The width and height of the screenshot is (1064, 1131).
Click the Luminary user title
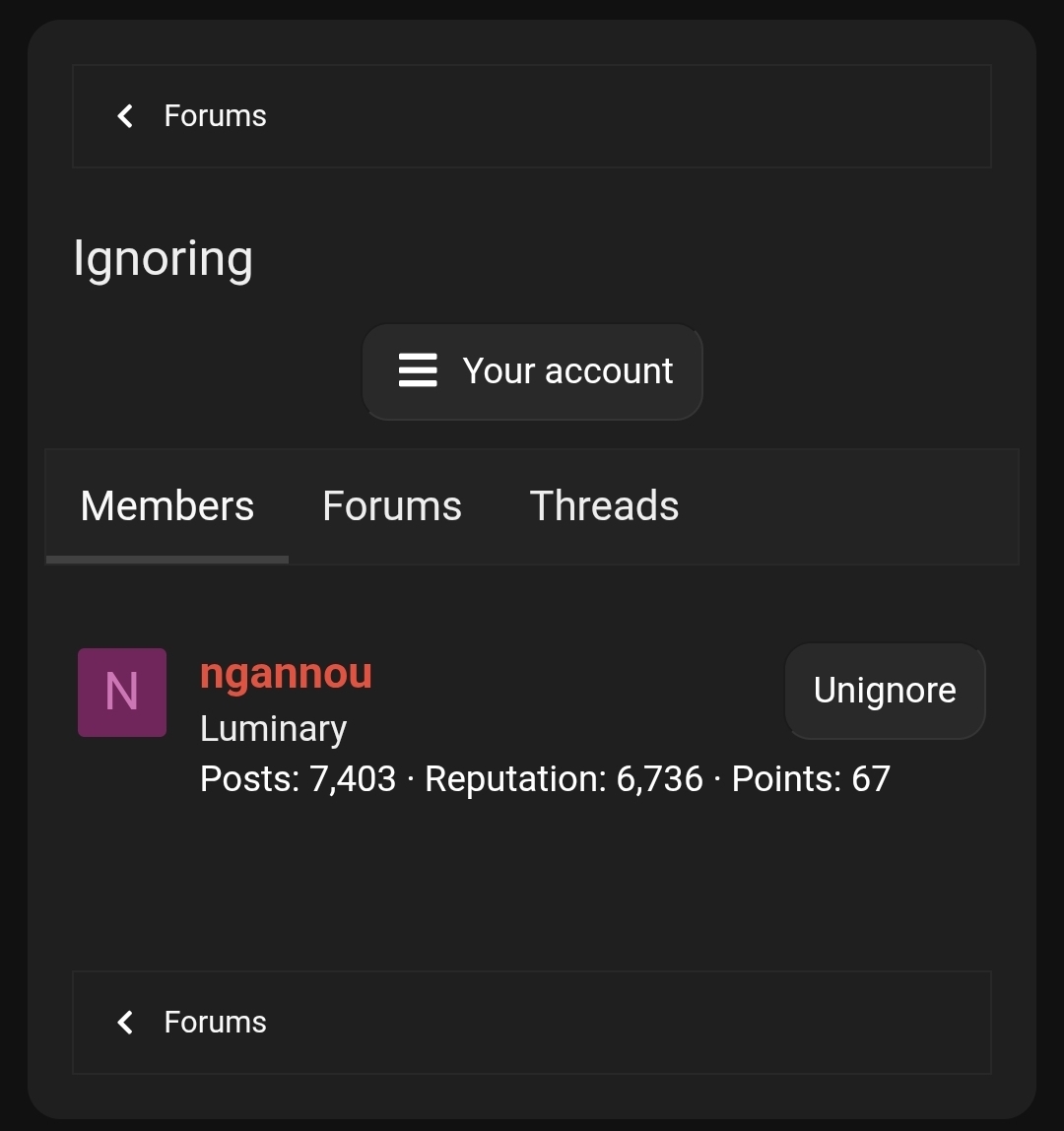273,729
